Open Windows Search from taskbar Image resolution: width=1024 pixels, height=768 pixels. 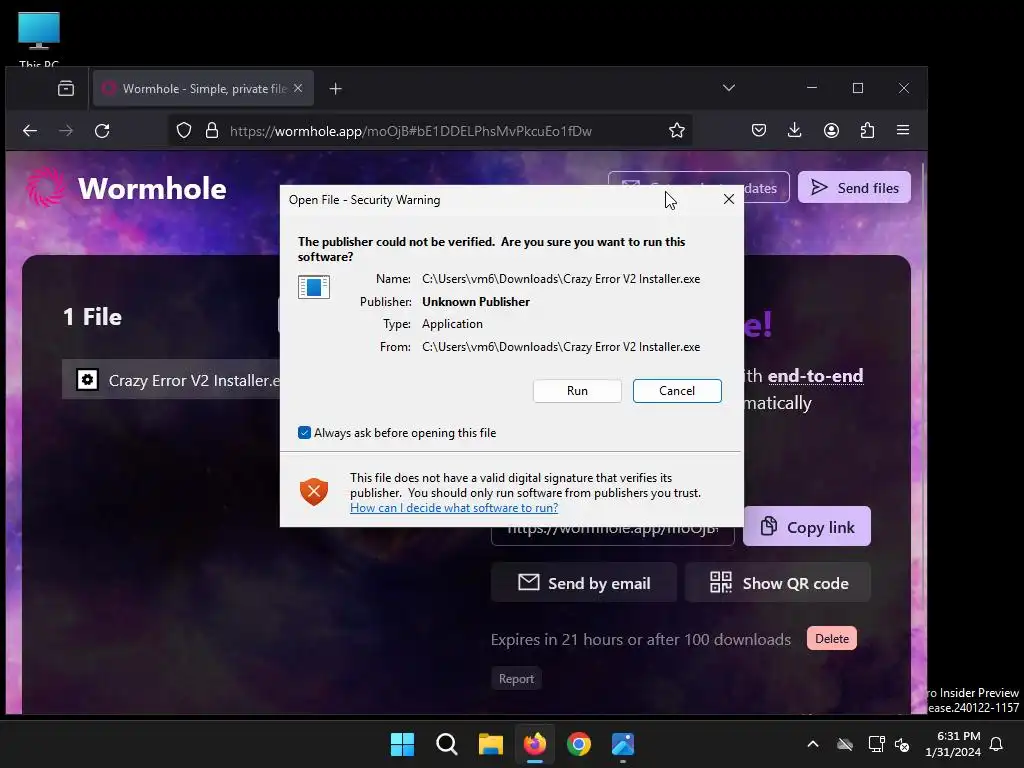pyautogui.click(x=447, y=744)
